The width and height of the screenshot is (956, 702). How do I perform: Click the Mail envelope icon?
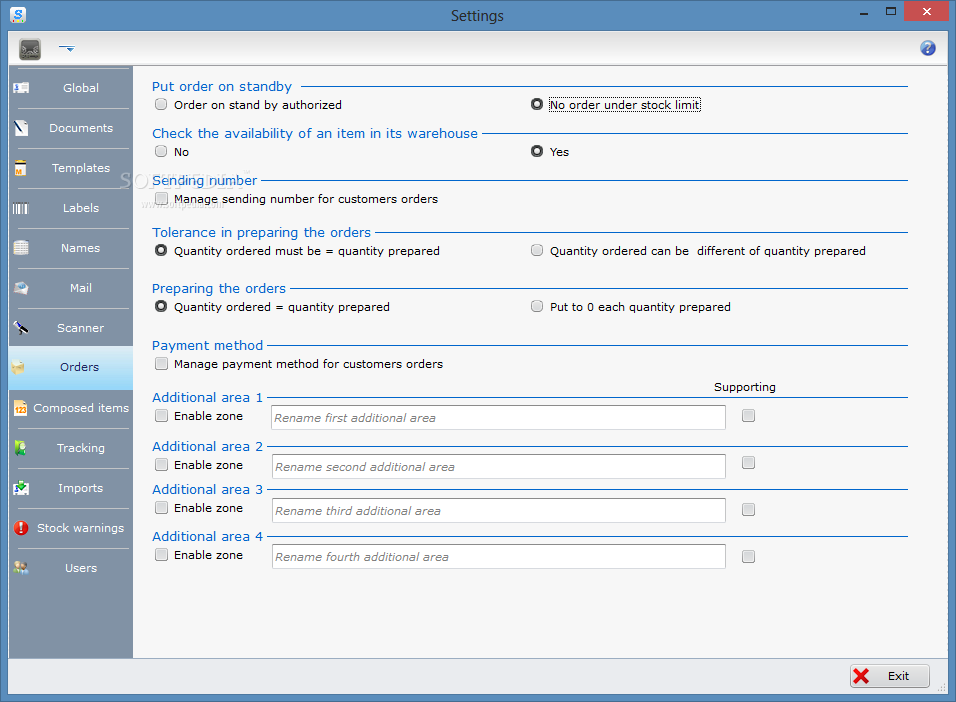pyautogui.click(x=21, y=288)
